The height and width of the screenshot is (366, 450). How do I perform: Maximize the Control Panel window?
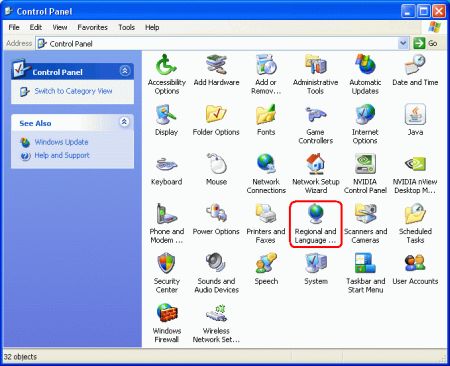pyautogui.click(x=424, y=12)
